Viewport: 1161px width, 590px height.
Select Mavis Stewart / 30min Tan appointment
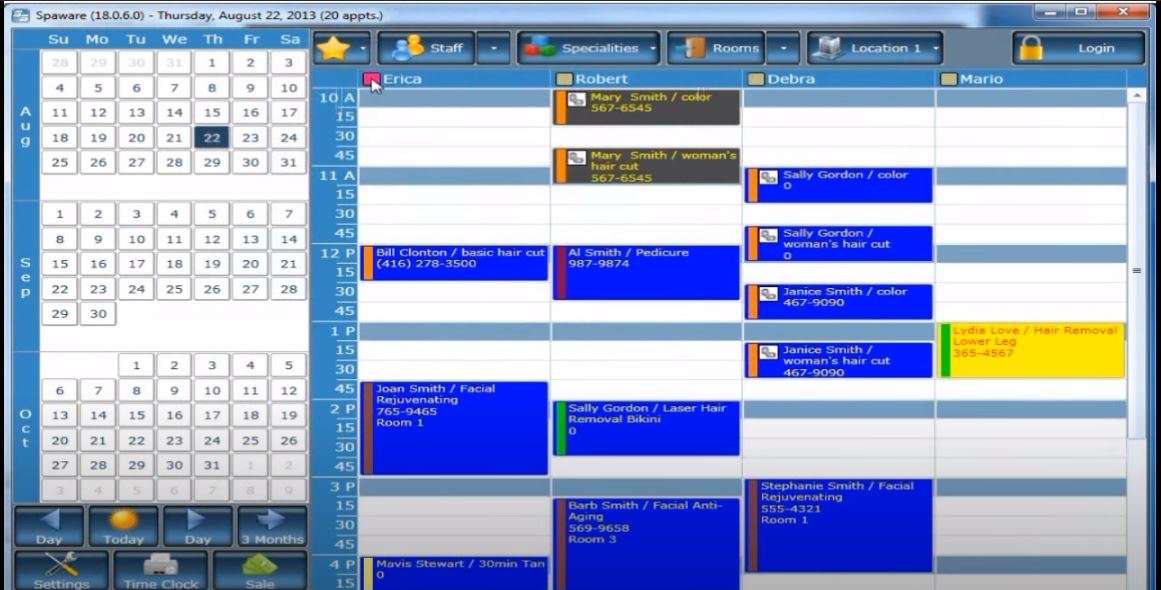[454, 574]
